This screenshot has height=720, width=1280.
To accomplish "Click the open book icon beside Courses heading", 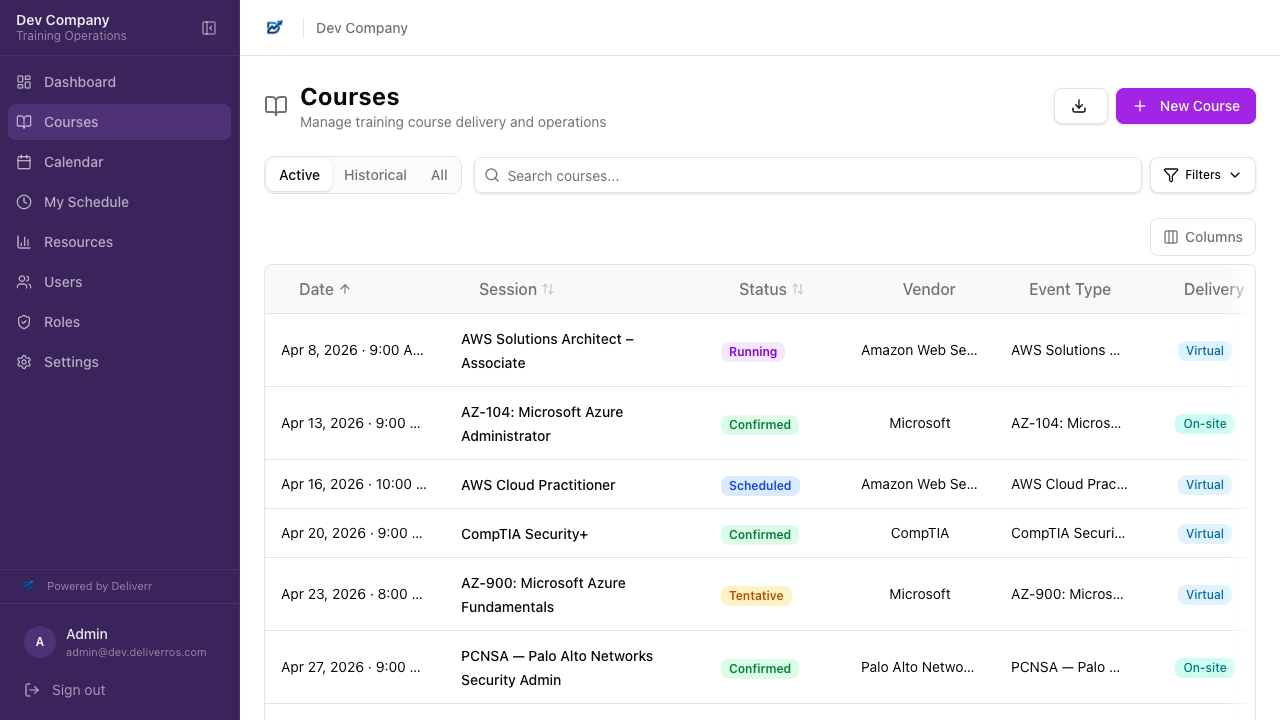I will click(276, 106).
